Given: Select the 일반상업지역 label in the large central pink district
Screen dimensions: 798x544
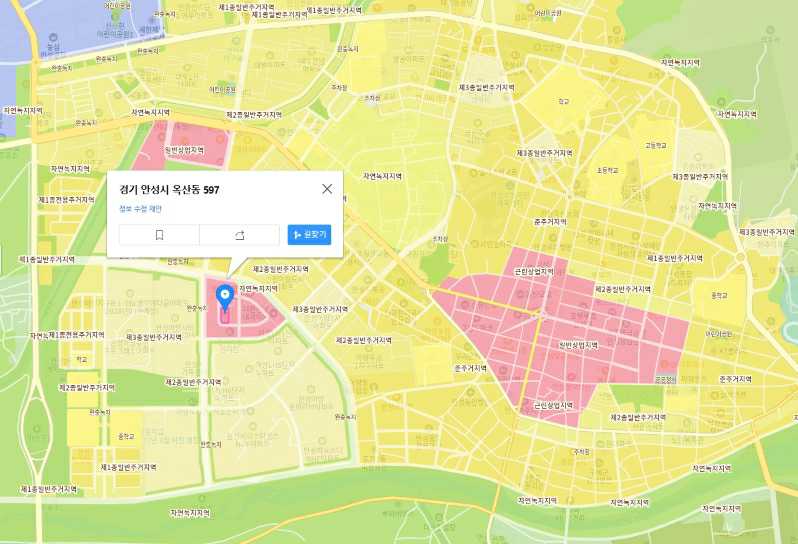Looking at the screenshot, I should (577, 344).
